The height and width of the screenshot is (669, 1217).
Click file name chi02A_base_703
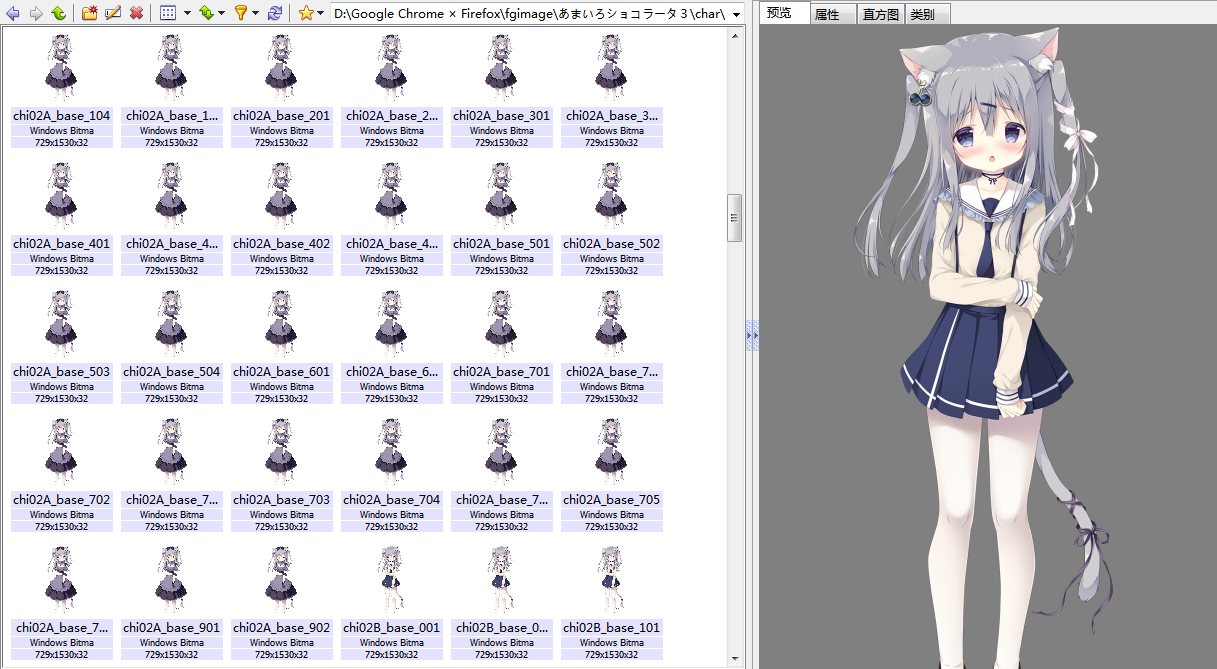(281, 500)
